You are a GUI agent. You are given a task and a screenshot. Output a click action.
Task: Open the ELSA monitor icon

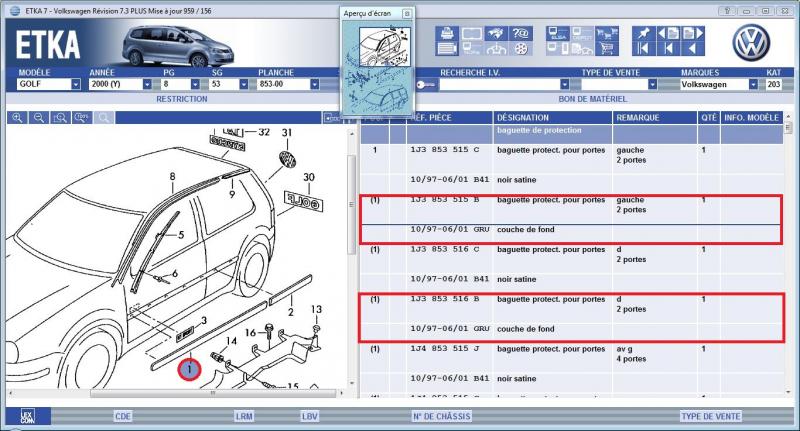point(558,34)
